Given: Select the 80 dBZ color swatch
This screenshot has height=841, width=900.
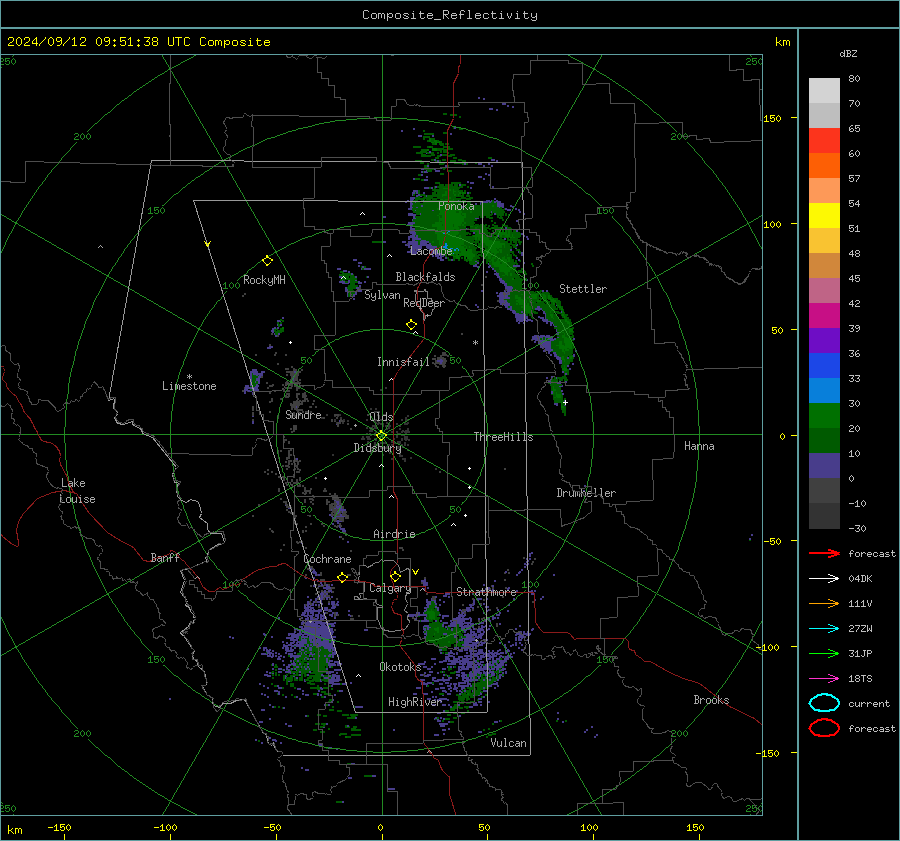Looking at the screenshot, I should tap(824, 90).
